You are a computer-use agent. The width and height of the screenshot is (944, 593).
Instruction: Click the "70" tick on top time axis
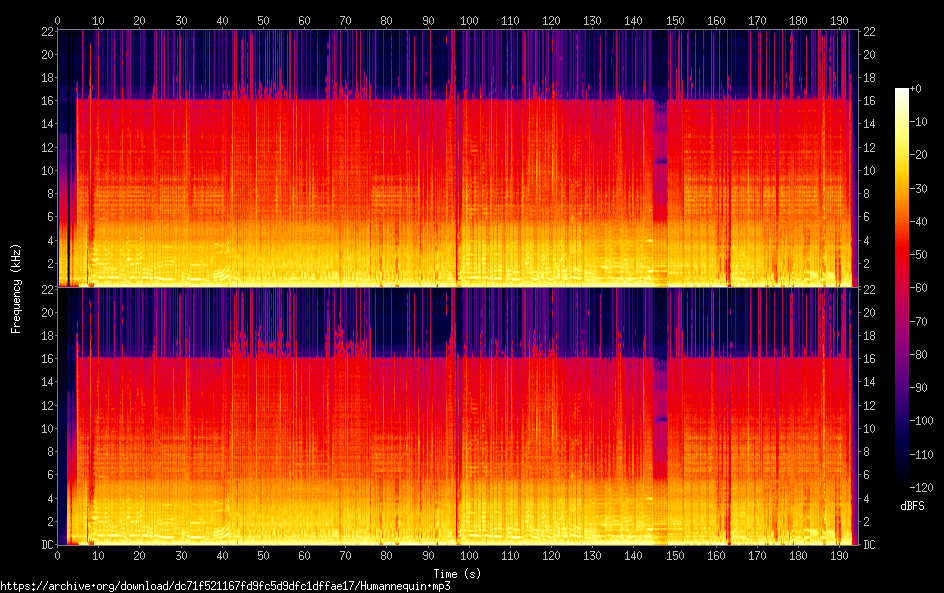coord(345,20)
